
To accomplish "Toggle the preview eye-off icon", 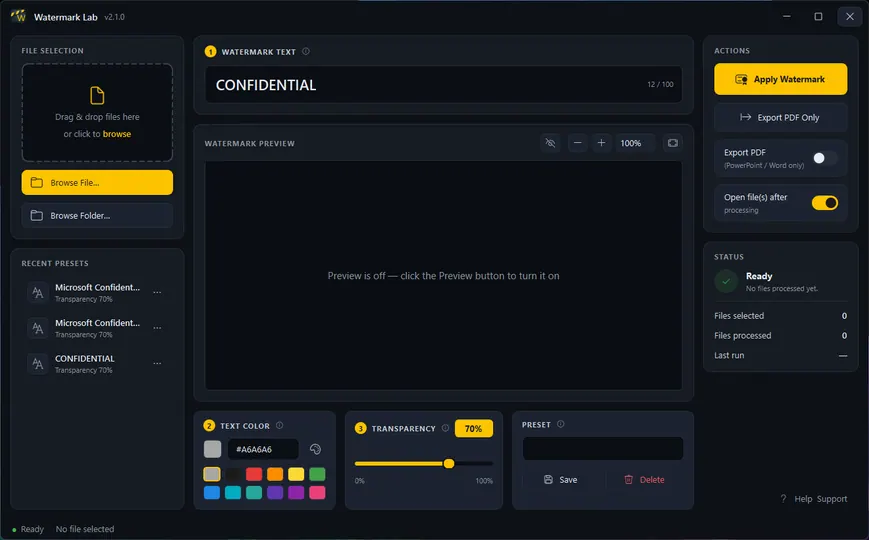I will (550, 143).
